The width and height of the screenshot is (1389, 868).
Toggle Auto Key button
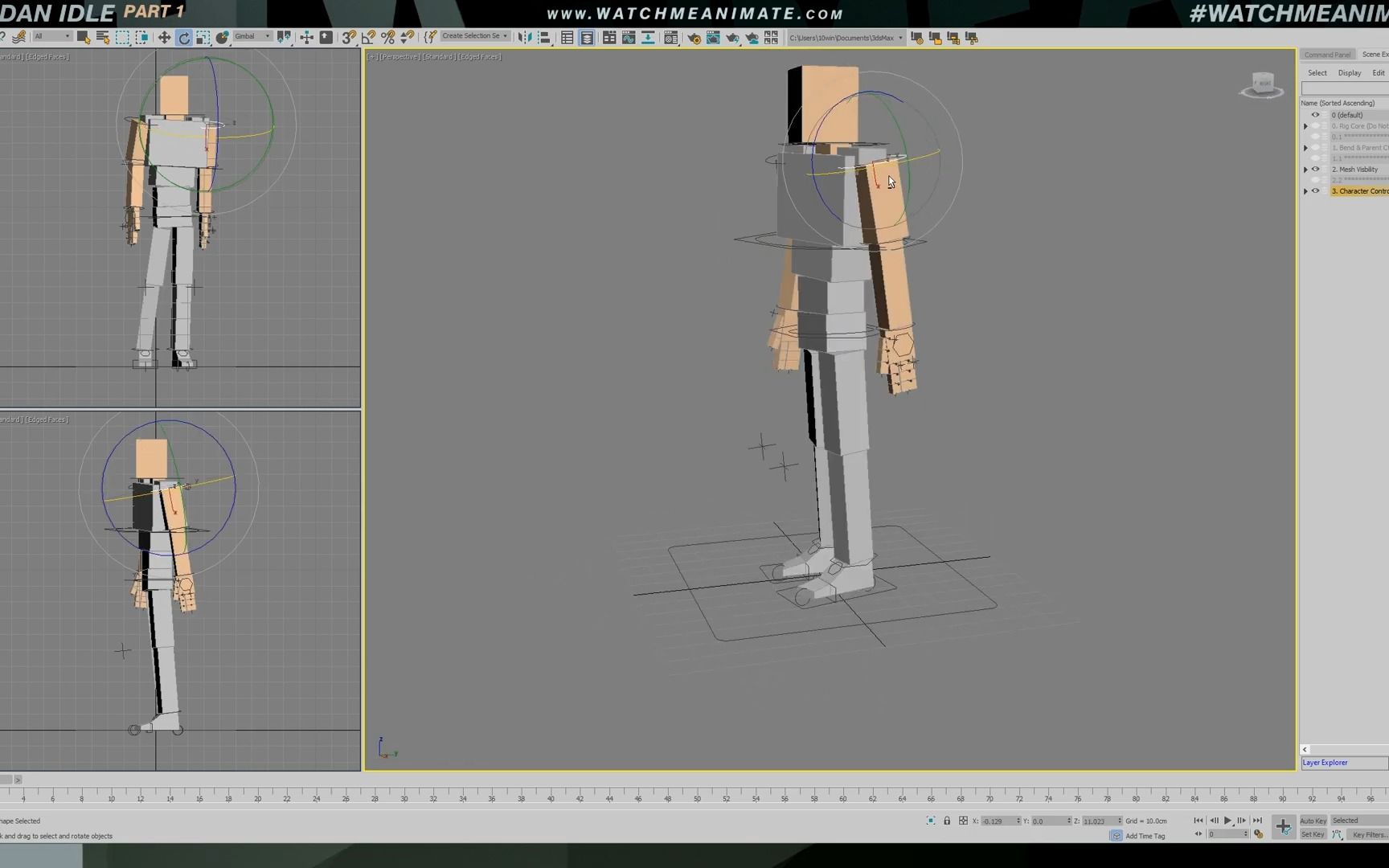tap(1313, 821)
